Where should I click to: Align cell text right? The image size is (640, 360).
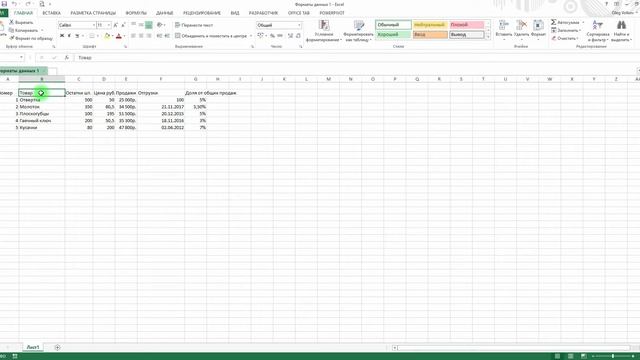click(149, 36)
